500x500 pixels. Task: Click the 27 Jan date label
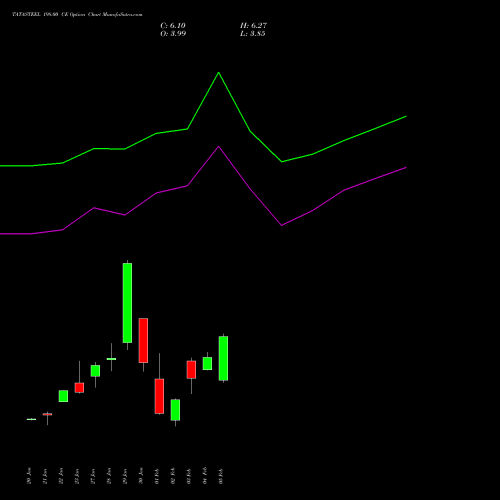pos(93,476)
